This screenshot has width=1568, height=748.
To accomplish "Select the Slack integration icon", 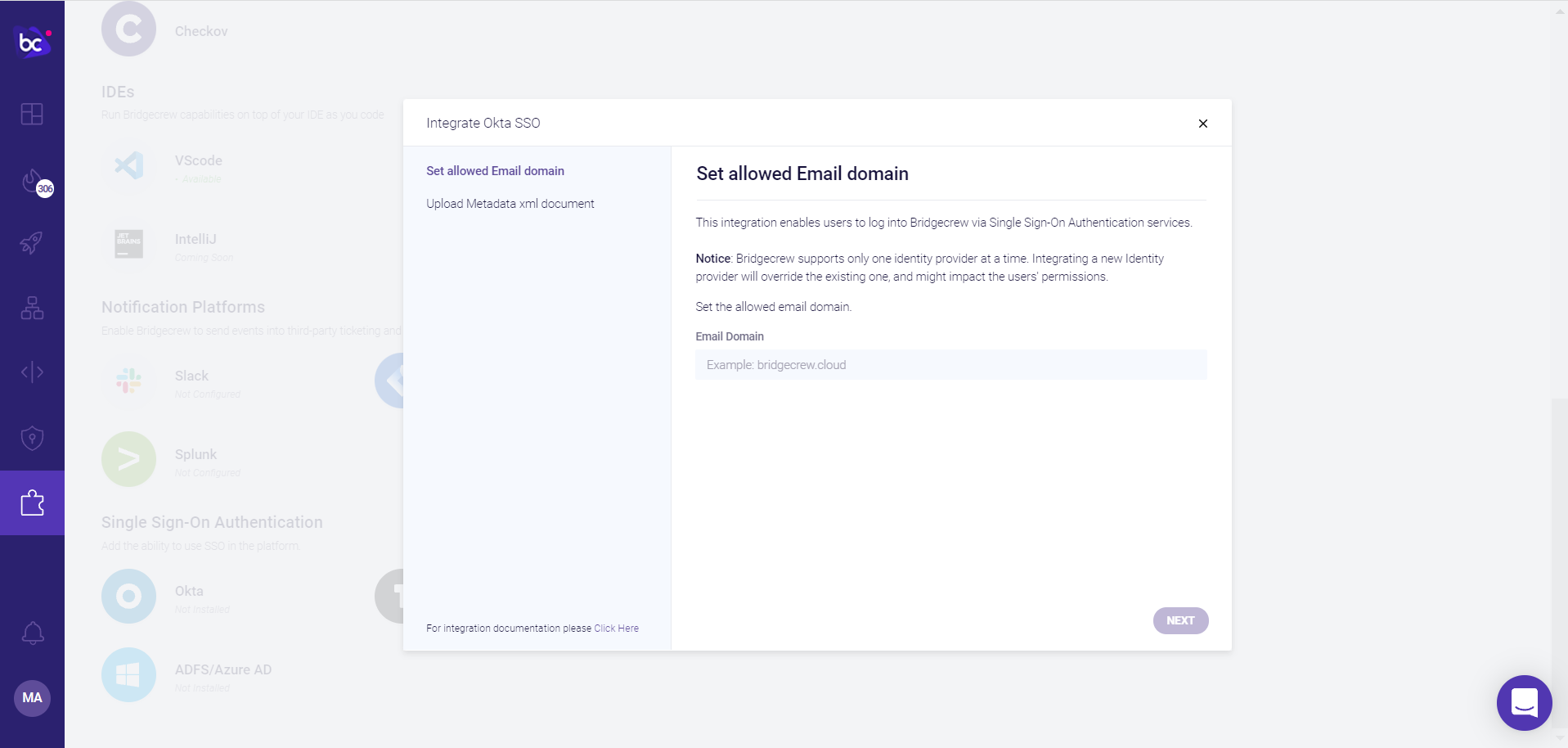I will [x=128, y=381].
